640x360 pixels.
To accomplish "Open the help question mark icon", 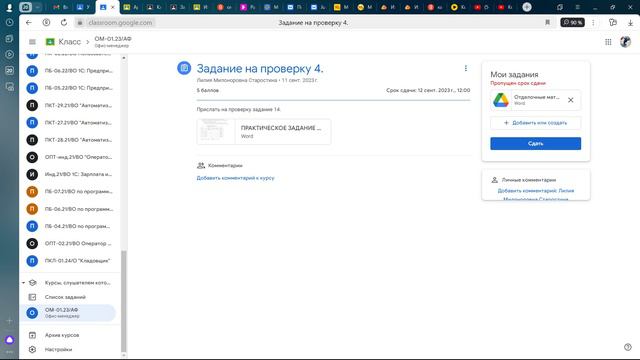I will coord(628,347).
